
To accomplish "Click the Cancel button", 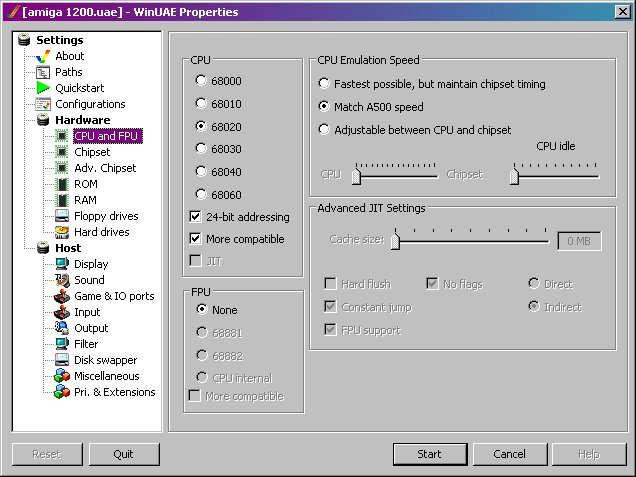I will (509, 454).
